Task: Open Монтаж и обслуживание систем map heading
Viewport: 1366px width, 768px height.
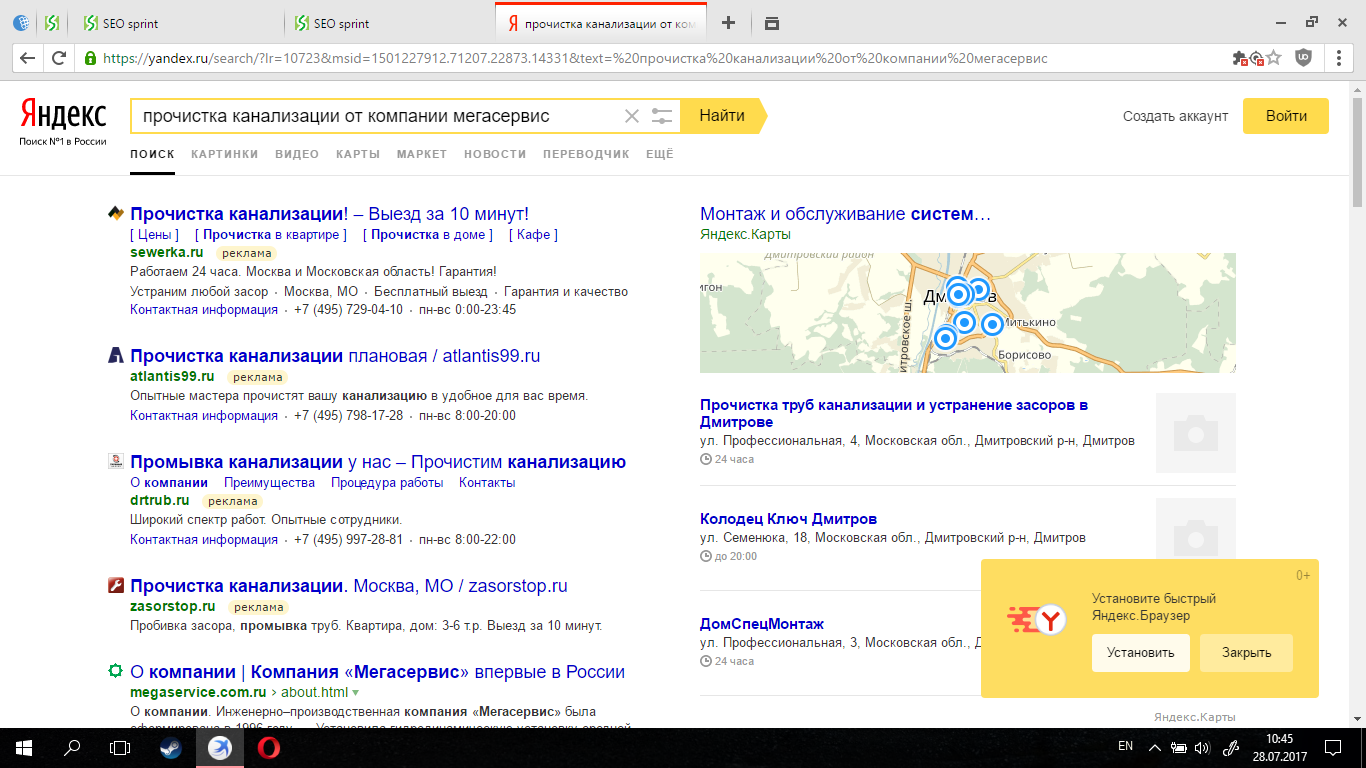Action: tap(845, 214)
